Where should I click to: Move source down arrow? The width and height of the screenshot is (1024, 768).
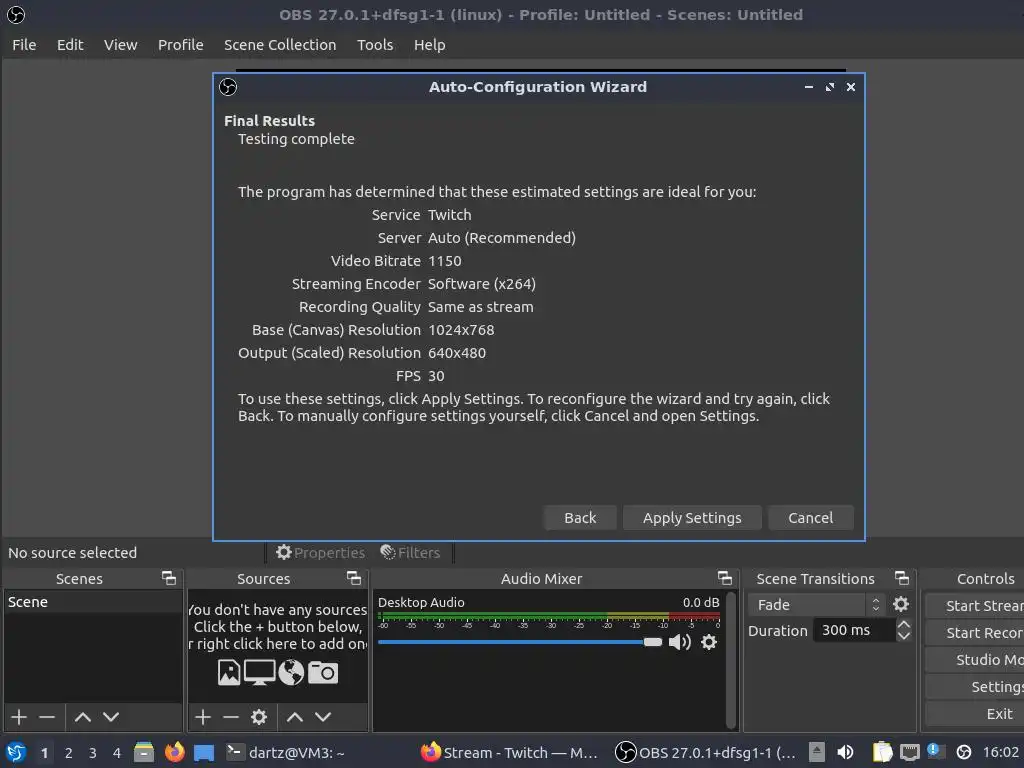[x=323, y=717]
